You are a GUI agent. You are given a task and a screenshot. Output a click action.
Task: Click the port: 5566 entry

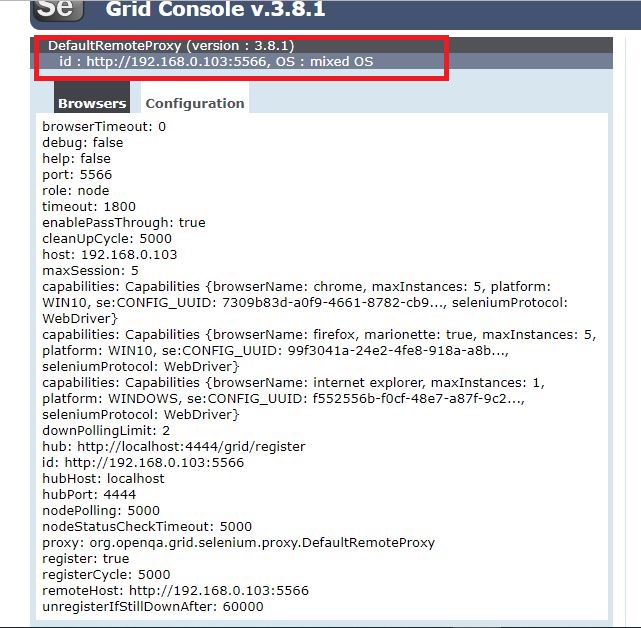[x=77, y=174]
